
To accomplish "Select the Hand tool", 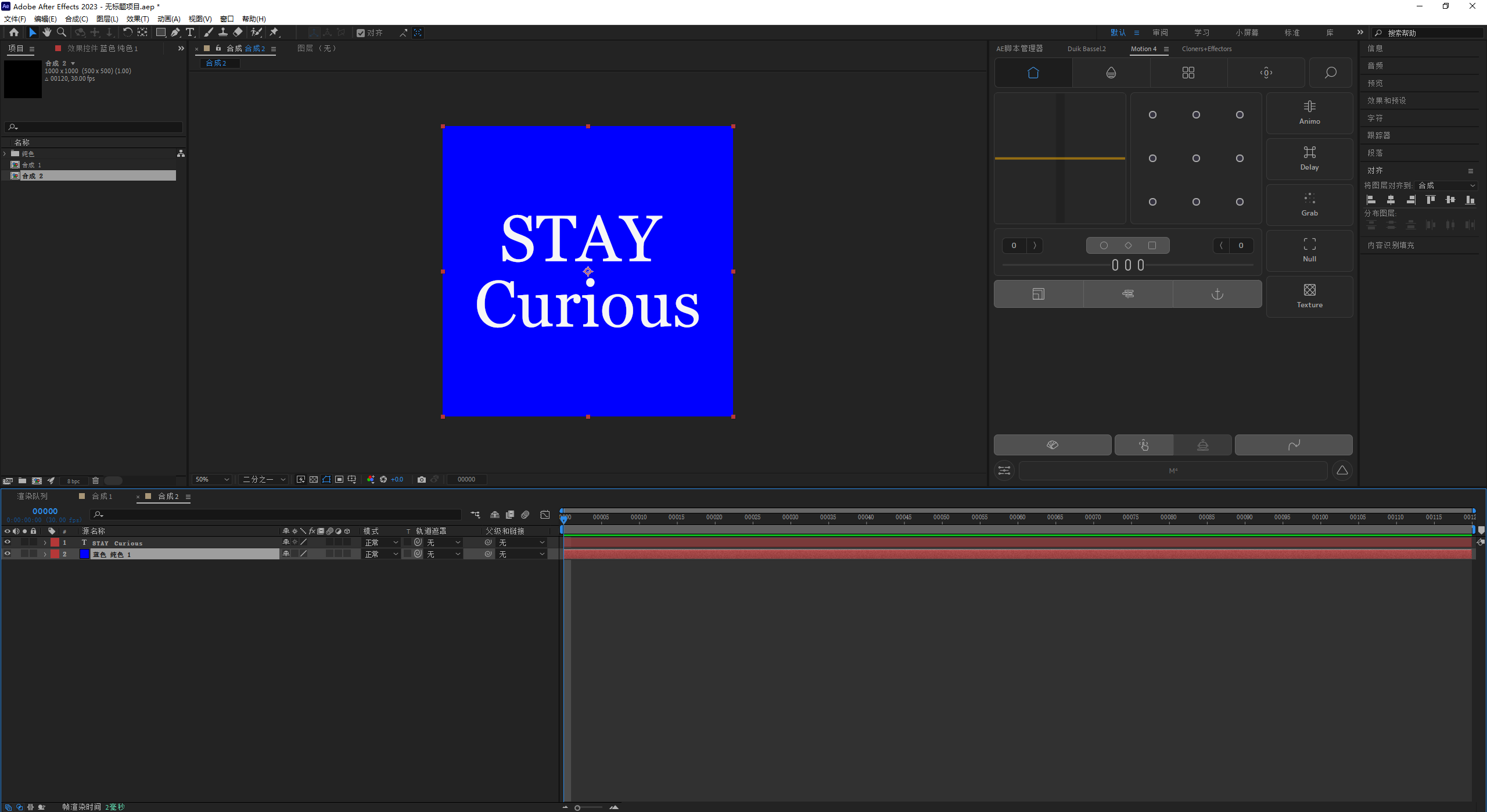I will [x=47, y=33].
